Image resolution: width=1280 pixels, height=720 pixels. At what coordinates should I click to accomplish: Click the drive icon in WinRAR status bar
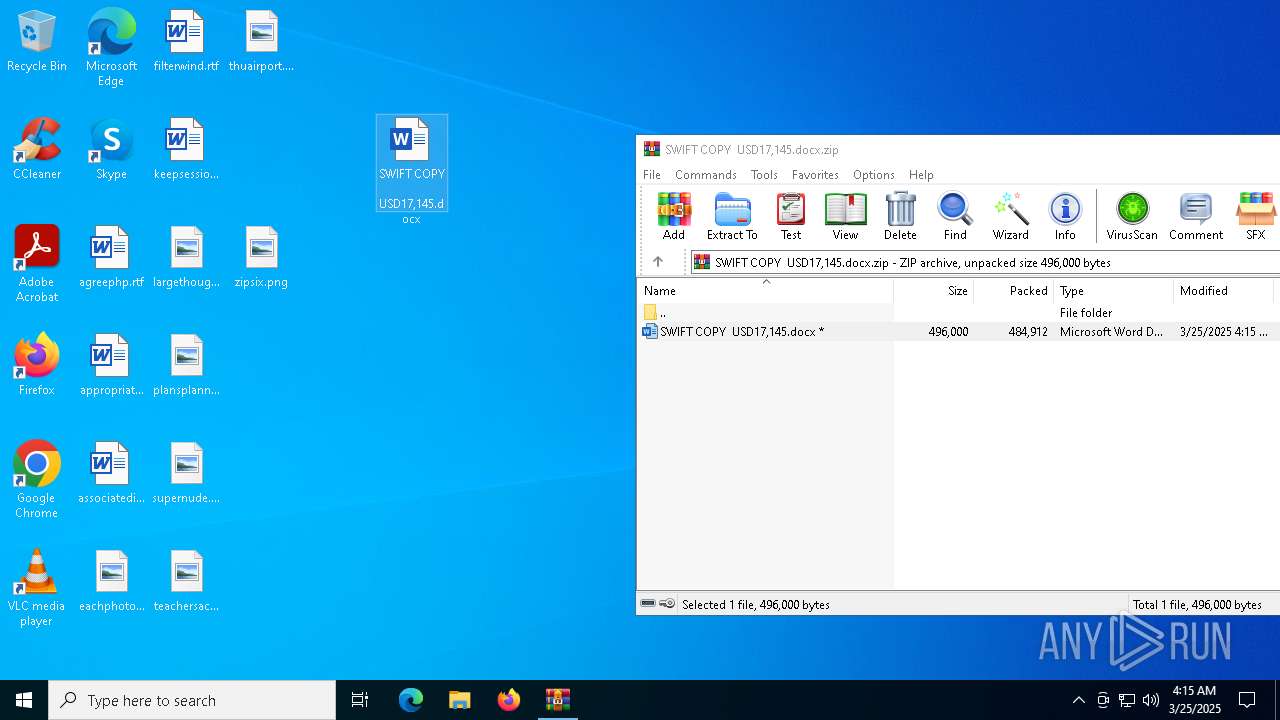coord(648,604)
